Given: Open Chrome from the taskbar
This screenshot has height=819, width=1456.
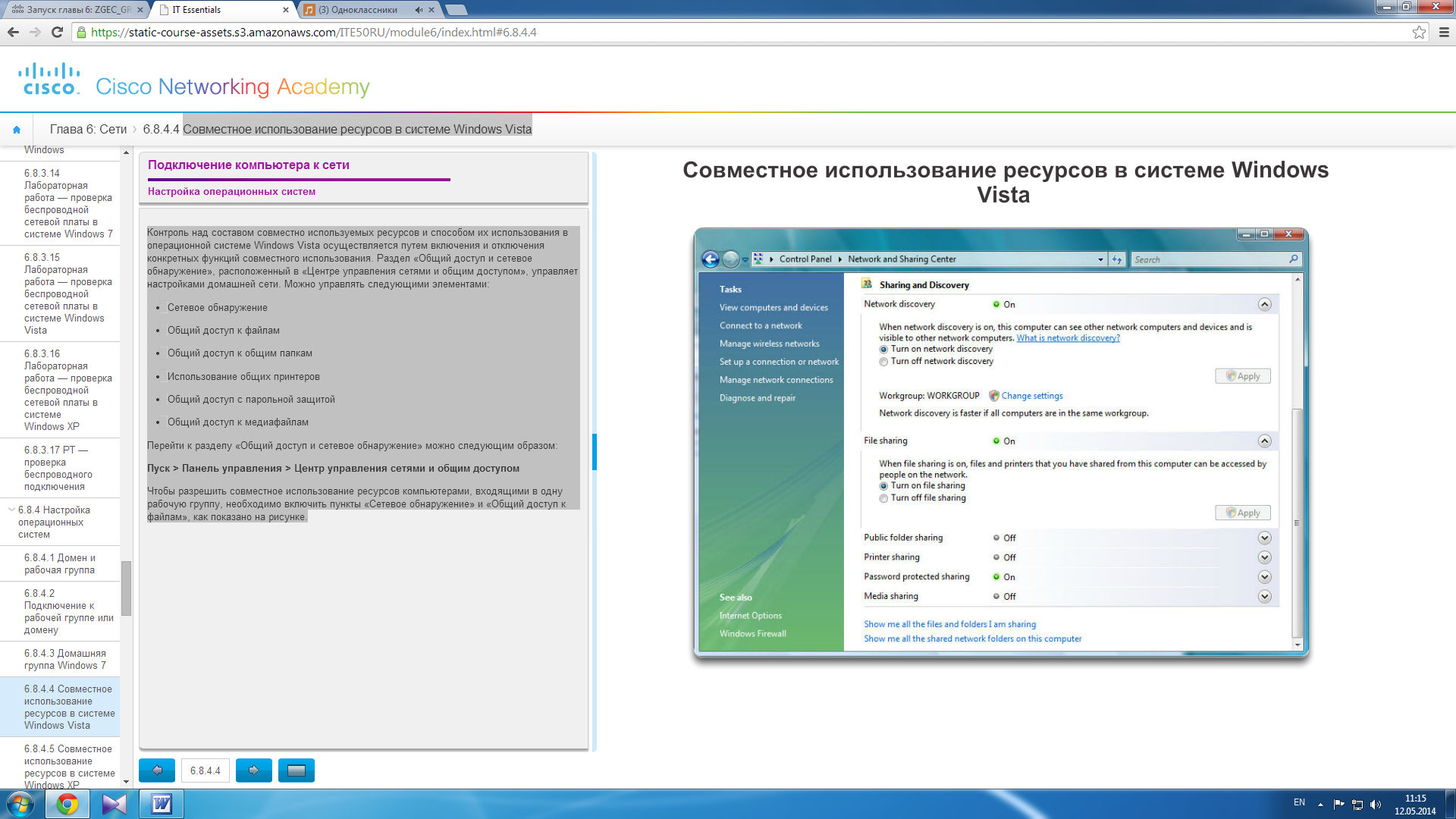Looking at the screenshot, I should point(67,804).
